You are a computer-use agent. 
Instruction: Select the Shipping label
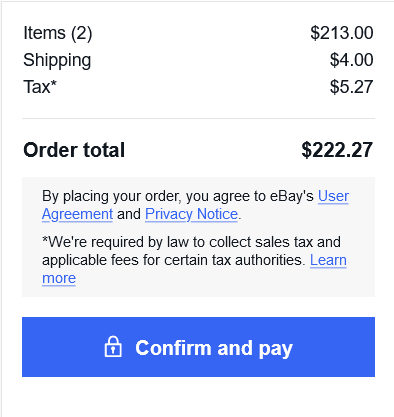click(x=57, y=60)
